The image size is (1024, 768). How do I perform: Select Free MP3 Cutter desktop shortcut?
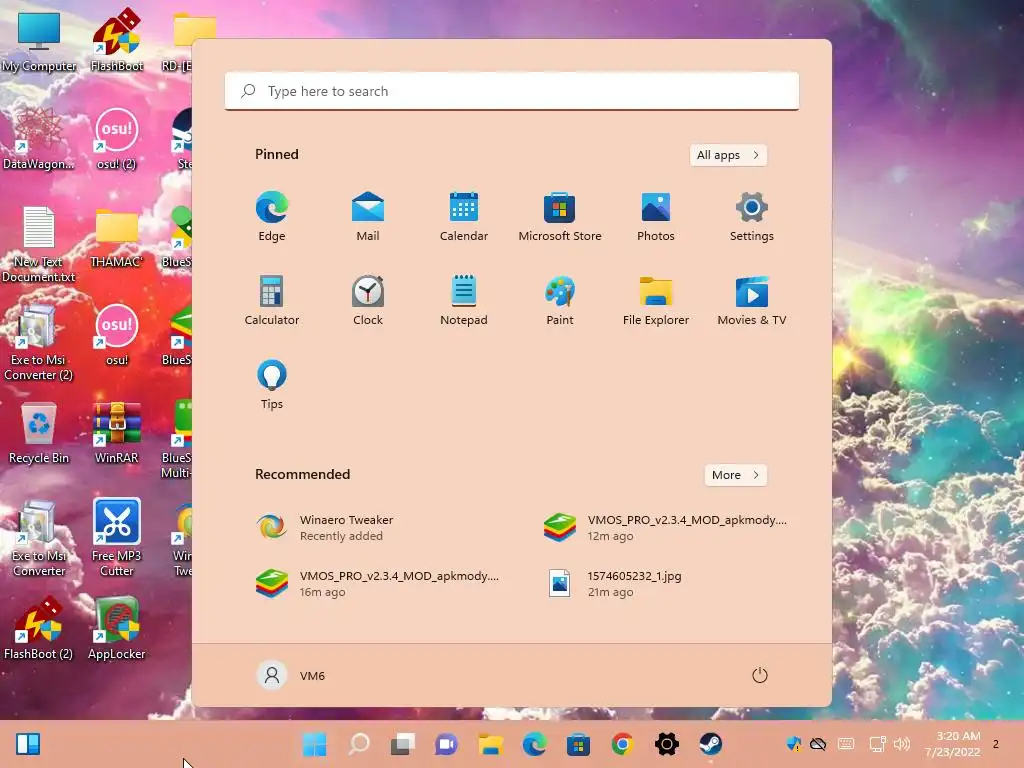(117, 538)
